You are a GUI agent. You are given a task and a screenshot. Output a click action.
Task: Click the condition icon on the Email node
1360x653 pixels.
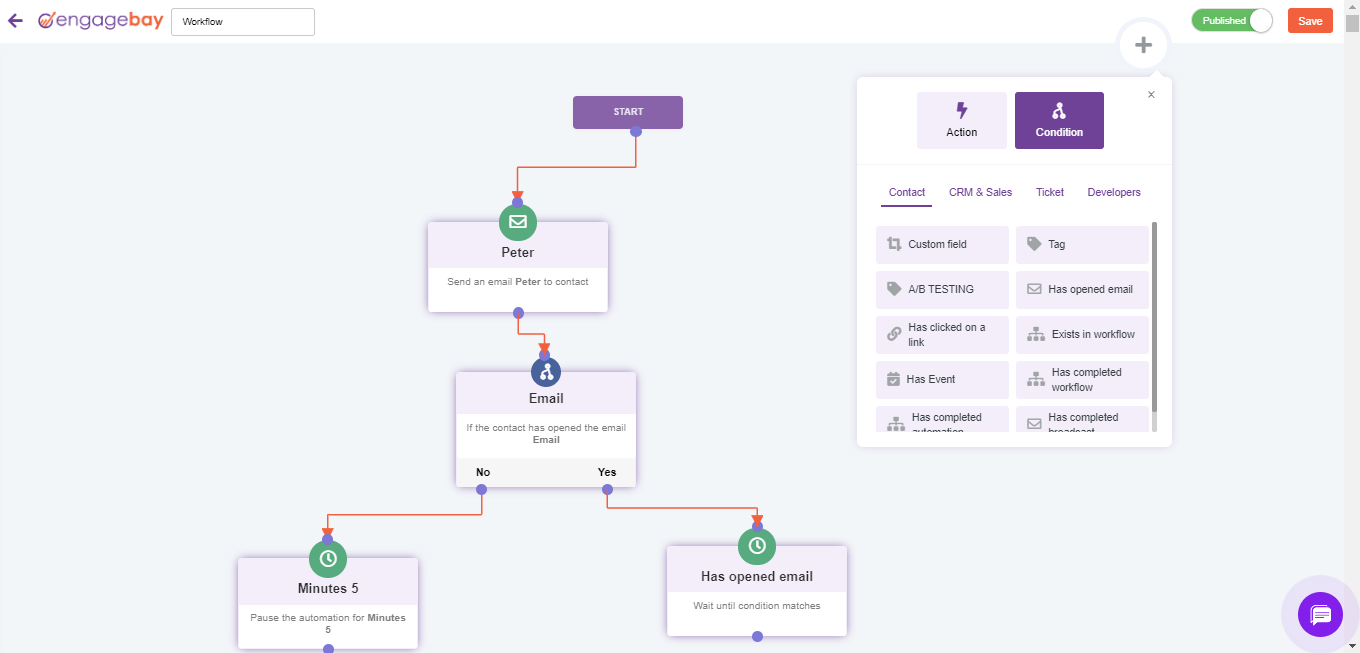(x=546, y=371)
